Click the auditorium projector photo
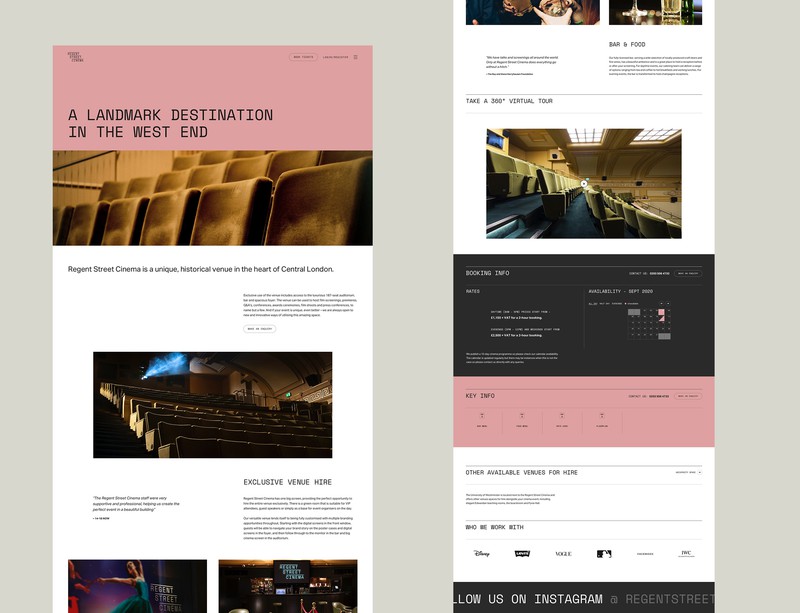Screen dimensions: 800x613 tap(212, 404)
